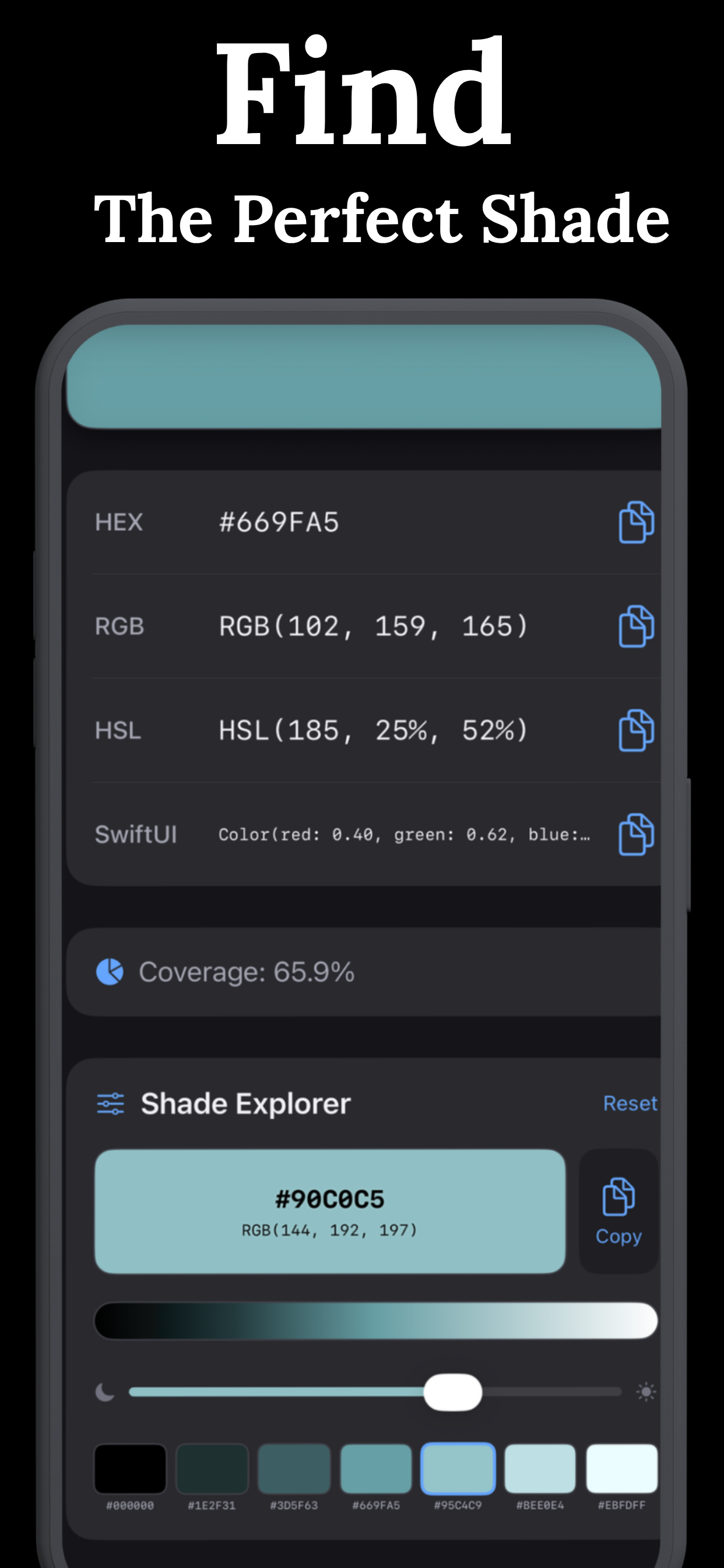Click the HSL row label

pyautogui.click(x=118, y=730)
